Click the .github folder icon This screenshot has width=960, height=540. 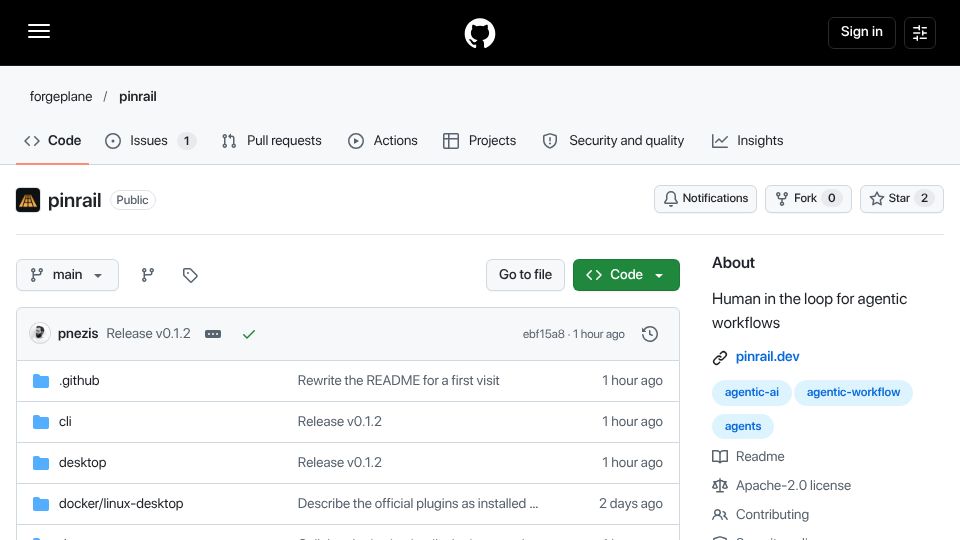point(41,381)
